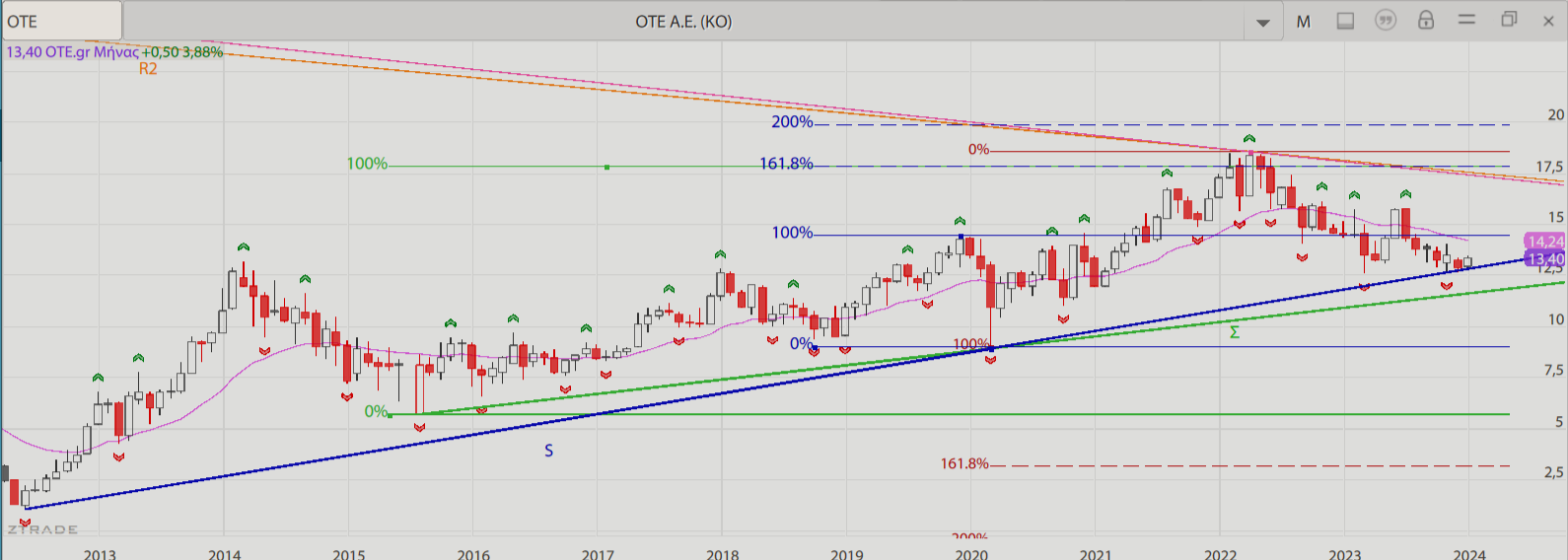Open the OTE A.E. (KO) instrument dropdown arrow

1262,22
